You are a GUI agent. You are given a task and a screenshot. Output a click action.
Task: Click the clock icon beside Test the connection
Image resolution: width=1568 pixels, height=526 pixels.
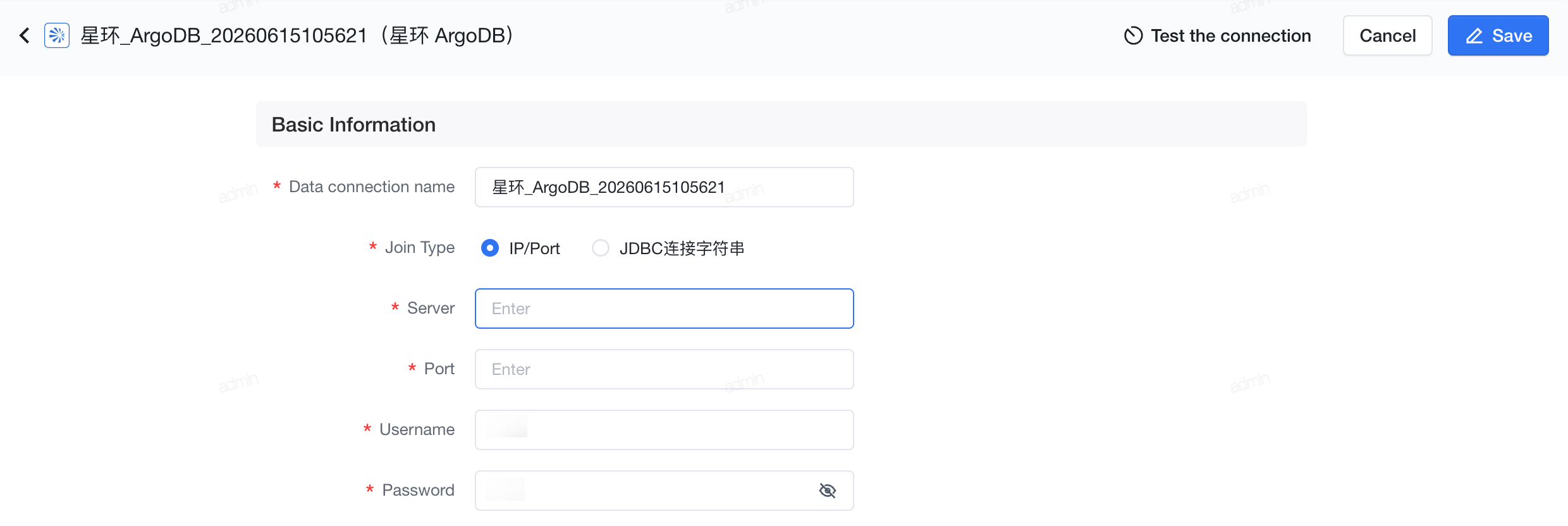tap(1133, 35)
